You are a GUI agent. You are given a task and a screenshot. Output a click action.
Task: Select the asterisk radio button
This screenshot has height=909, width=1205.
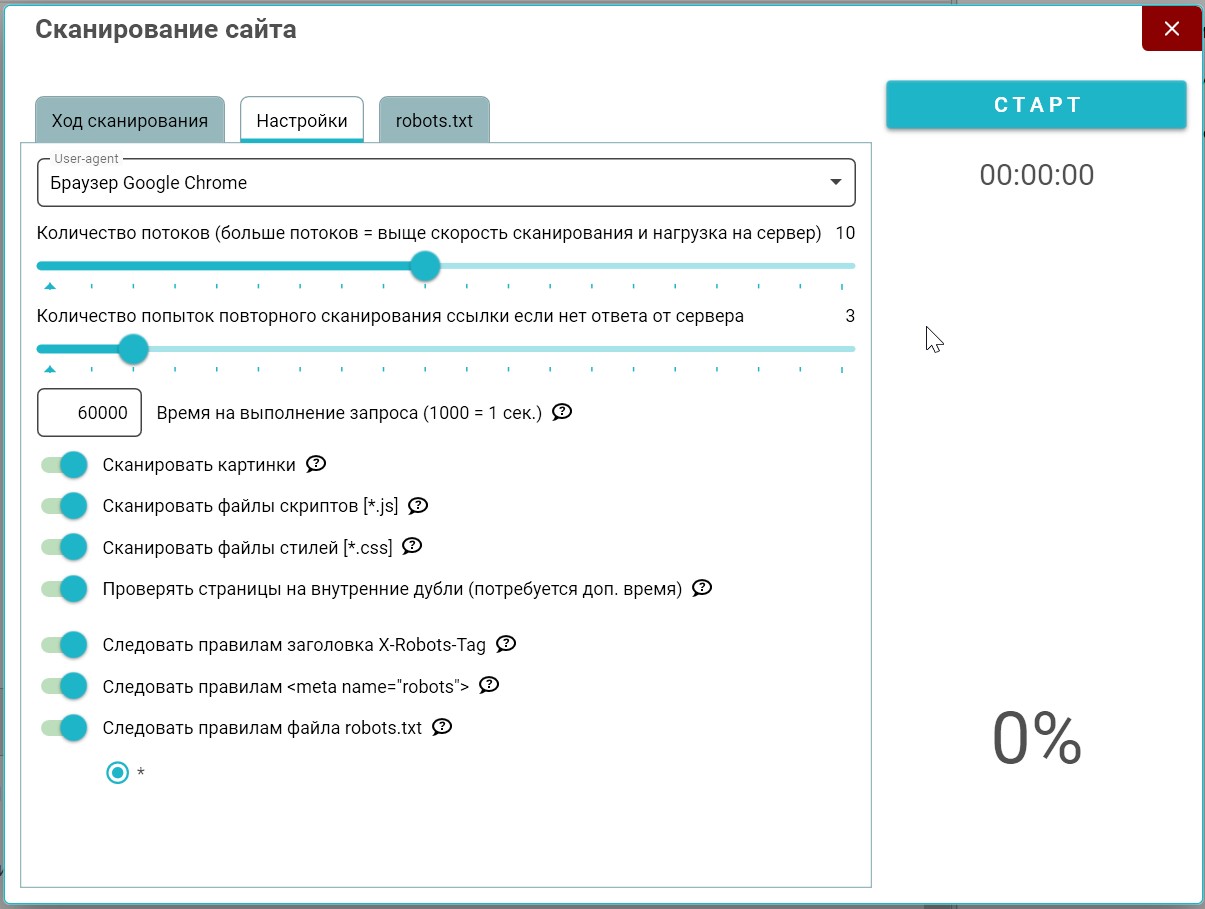tap(118, 773)
